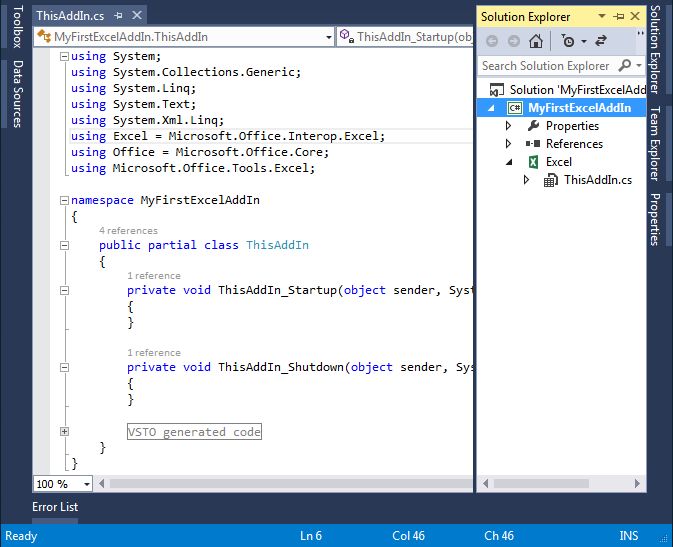Open the MyFirstExcelAddIn.ThisAddIn class dropdown
This screenshot has width=673, height=547.
329,37
